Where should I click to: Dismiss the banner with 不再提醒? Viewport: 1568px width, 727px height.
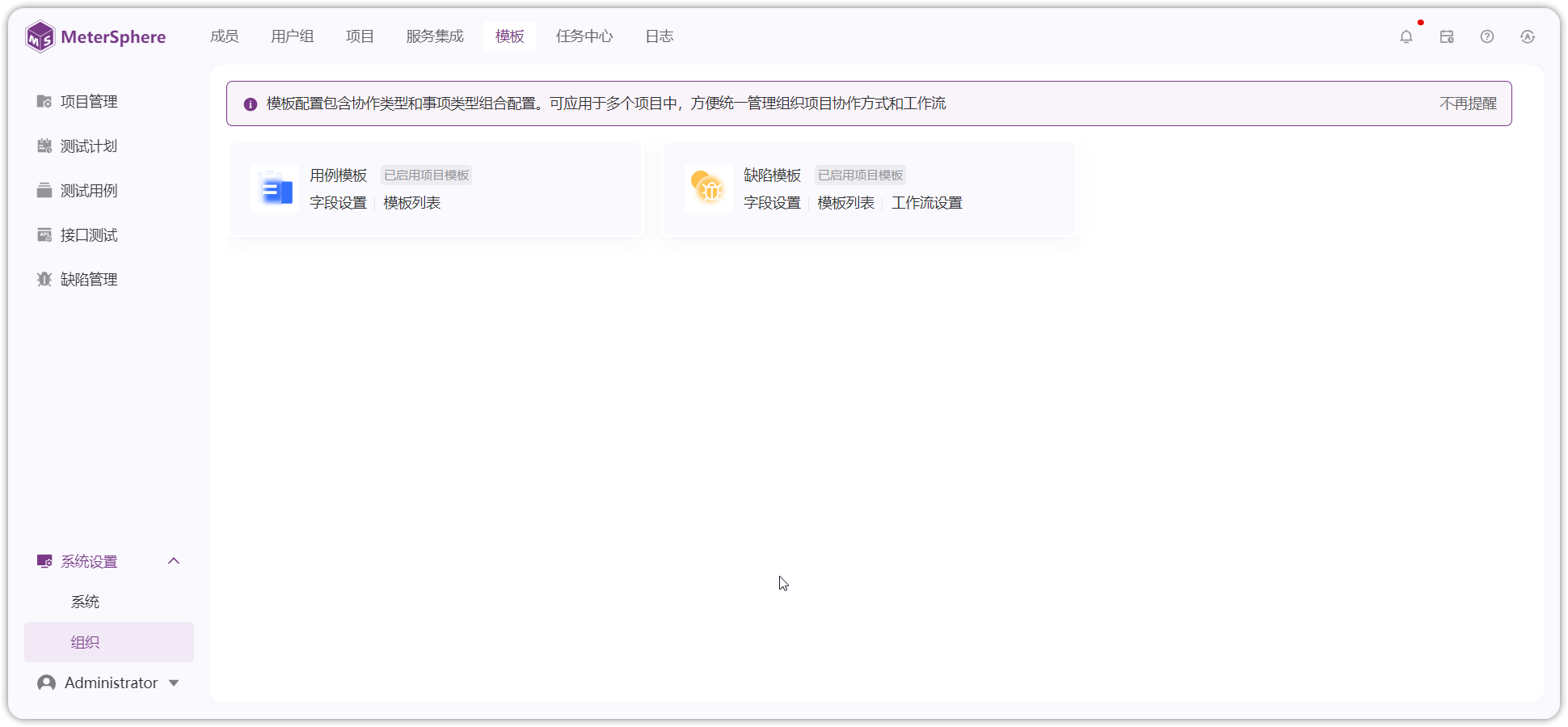click(x=1469, y=104)
